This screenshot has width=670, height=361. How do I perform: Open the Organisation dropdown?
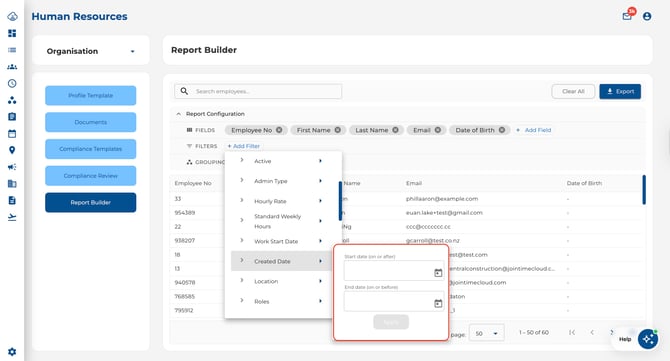tap(91, 51)
